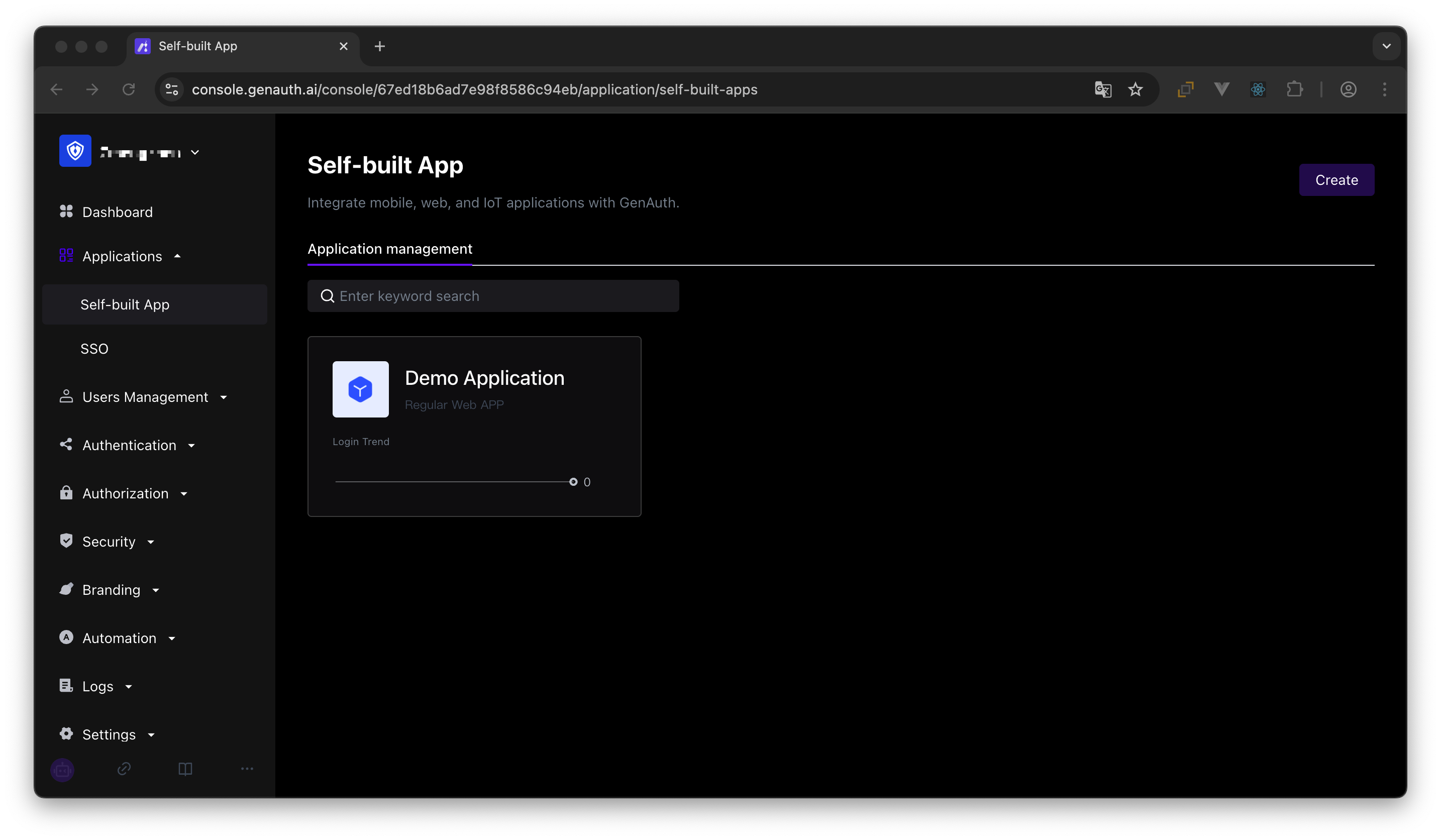This screenshot has height=840, width=1441.
Task: Collapse the Applications menu section
Action: tap(122, 256)
